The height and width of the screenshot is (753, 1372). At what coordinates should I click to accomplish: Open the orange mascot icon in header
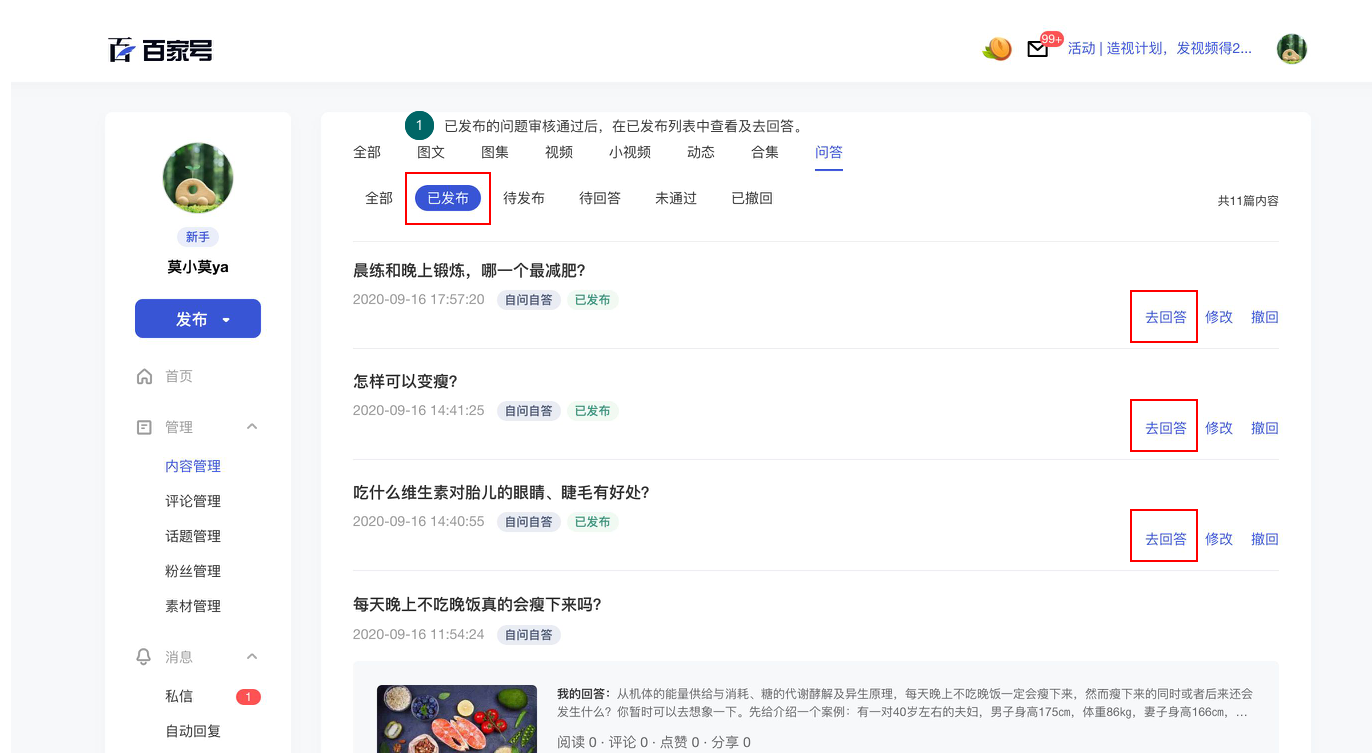tap(997, 48)
